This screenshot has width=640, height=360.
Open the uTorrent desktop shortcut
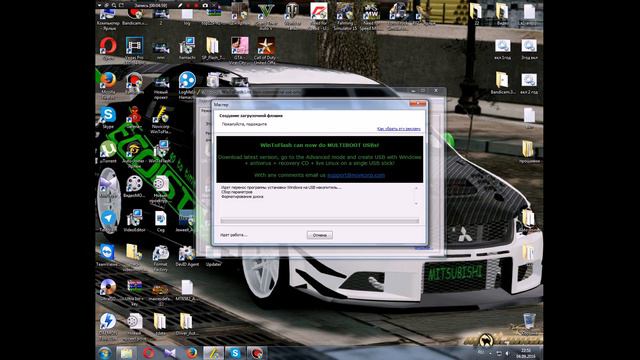point(108,152)
